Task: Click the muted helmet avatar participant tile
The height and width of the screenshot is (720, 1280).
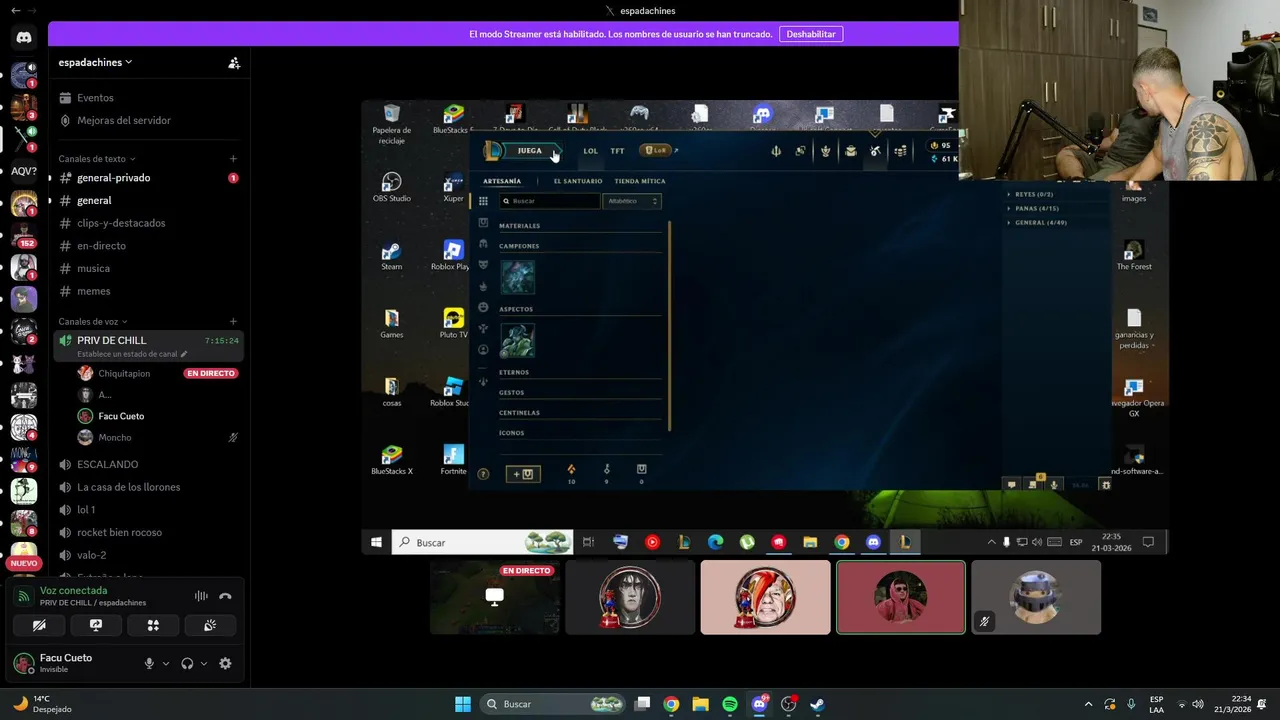Action: coord(1036,597)
